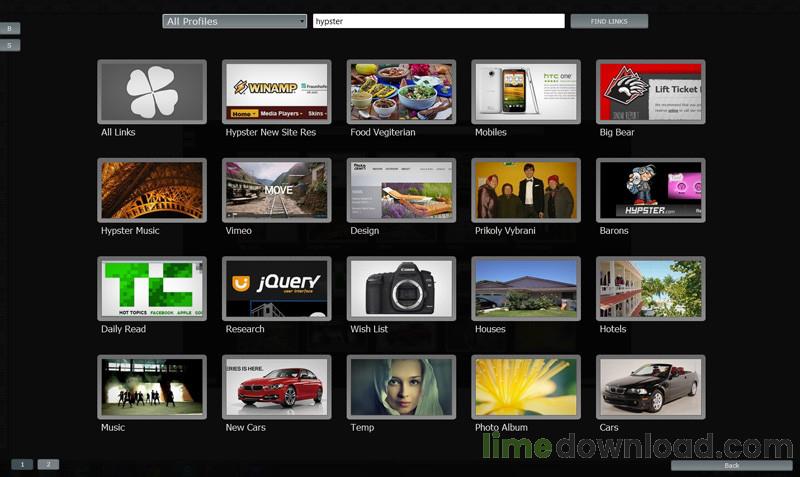The height and width of the screenshot is (477, 800).
Task: Select the Food Vegiterian link group
Action: [400, 92]
